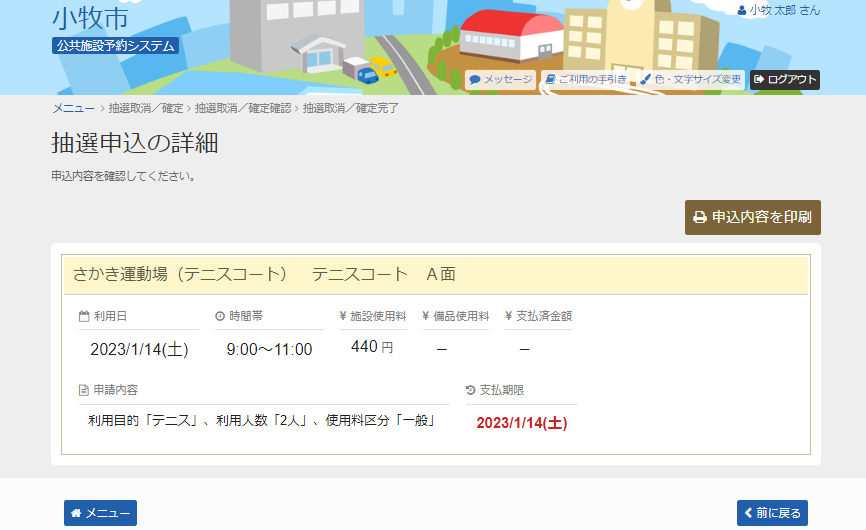Screen dimensions: 866x530
Task: Click the document icon beside 申請内容
Action: pyautogui.click(x=84, y=389)
